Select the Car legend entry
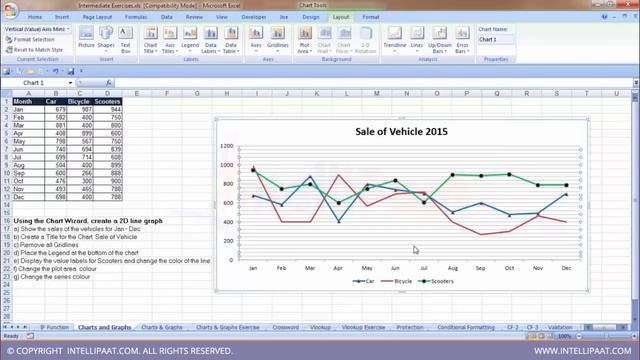Viewport: 640px width, 360px height. click(x=363, y=281)
